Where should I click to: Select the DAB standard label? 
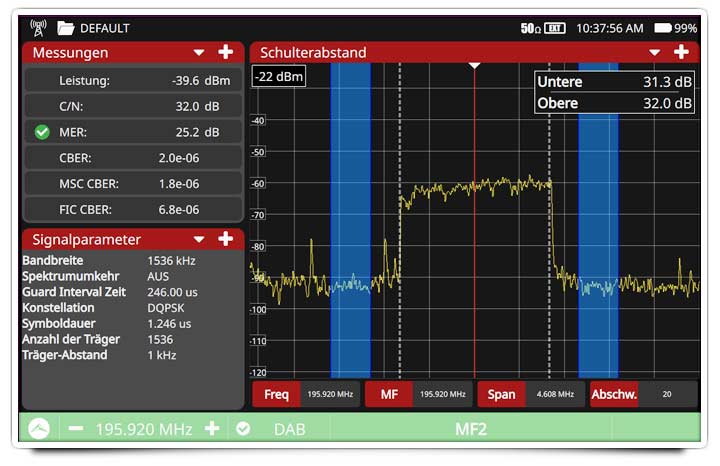[290, 429]
